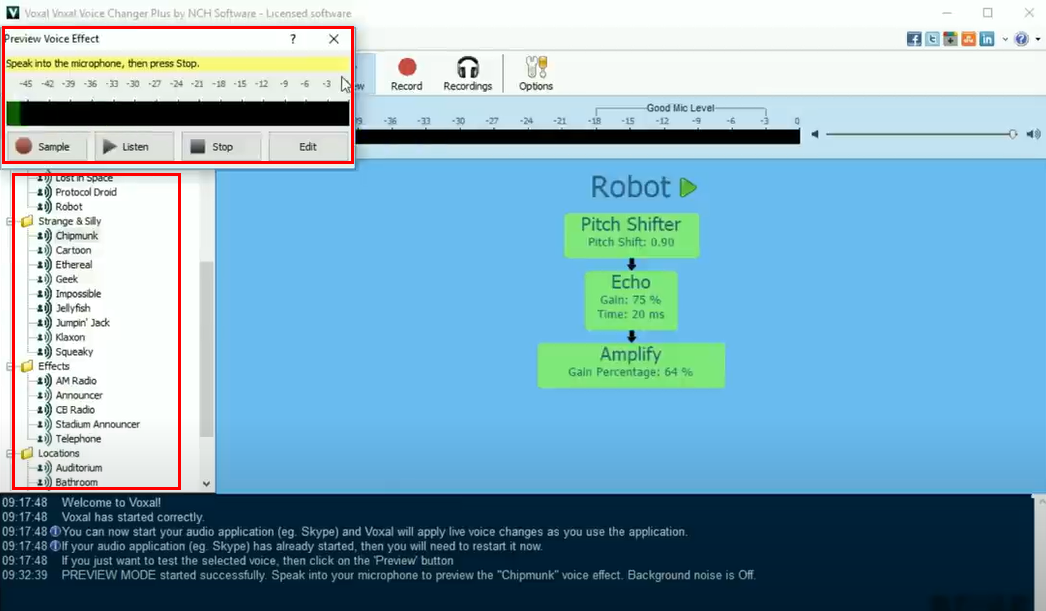
Task: Click the main window microphone level meter
Action: 578,137
